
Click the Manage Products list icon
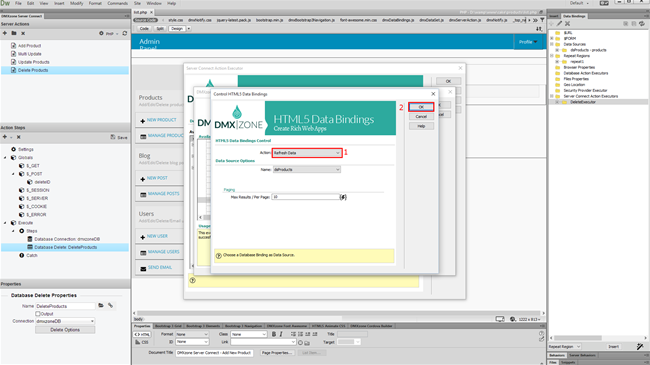pyautogui.click(x=143, y=136)
